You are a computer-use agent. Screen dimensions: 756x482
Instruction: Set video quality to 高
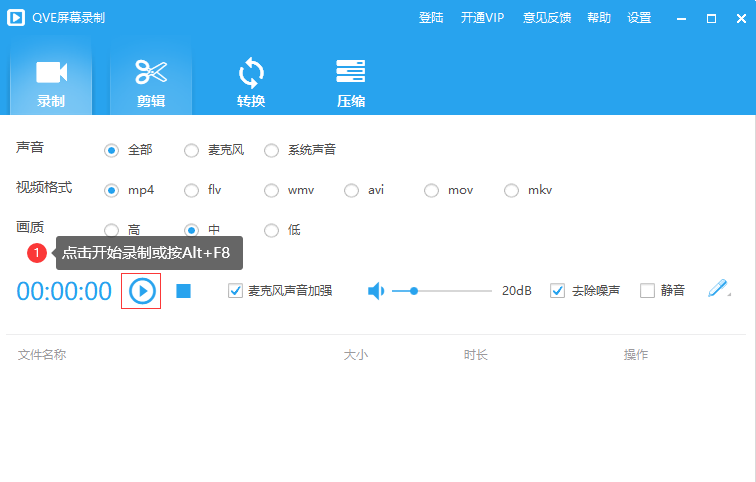pyautogui.click(x=112, y=230)
